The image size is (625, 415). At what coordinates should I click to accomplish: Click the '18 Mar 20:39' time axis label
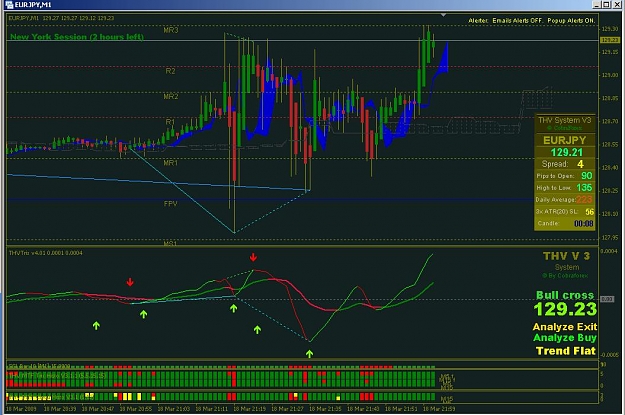[59, 409]
